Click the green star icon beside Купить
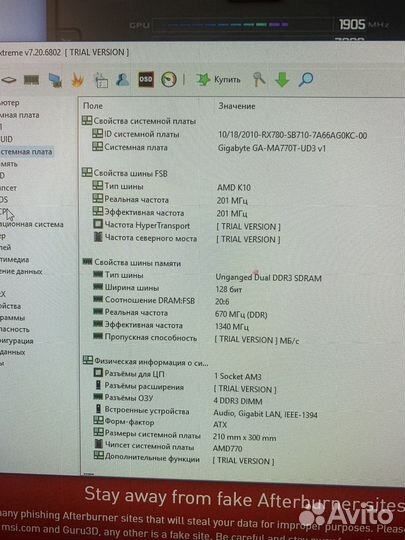 203,80
